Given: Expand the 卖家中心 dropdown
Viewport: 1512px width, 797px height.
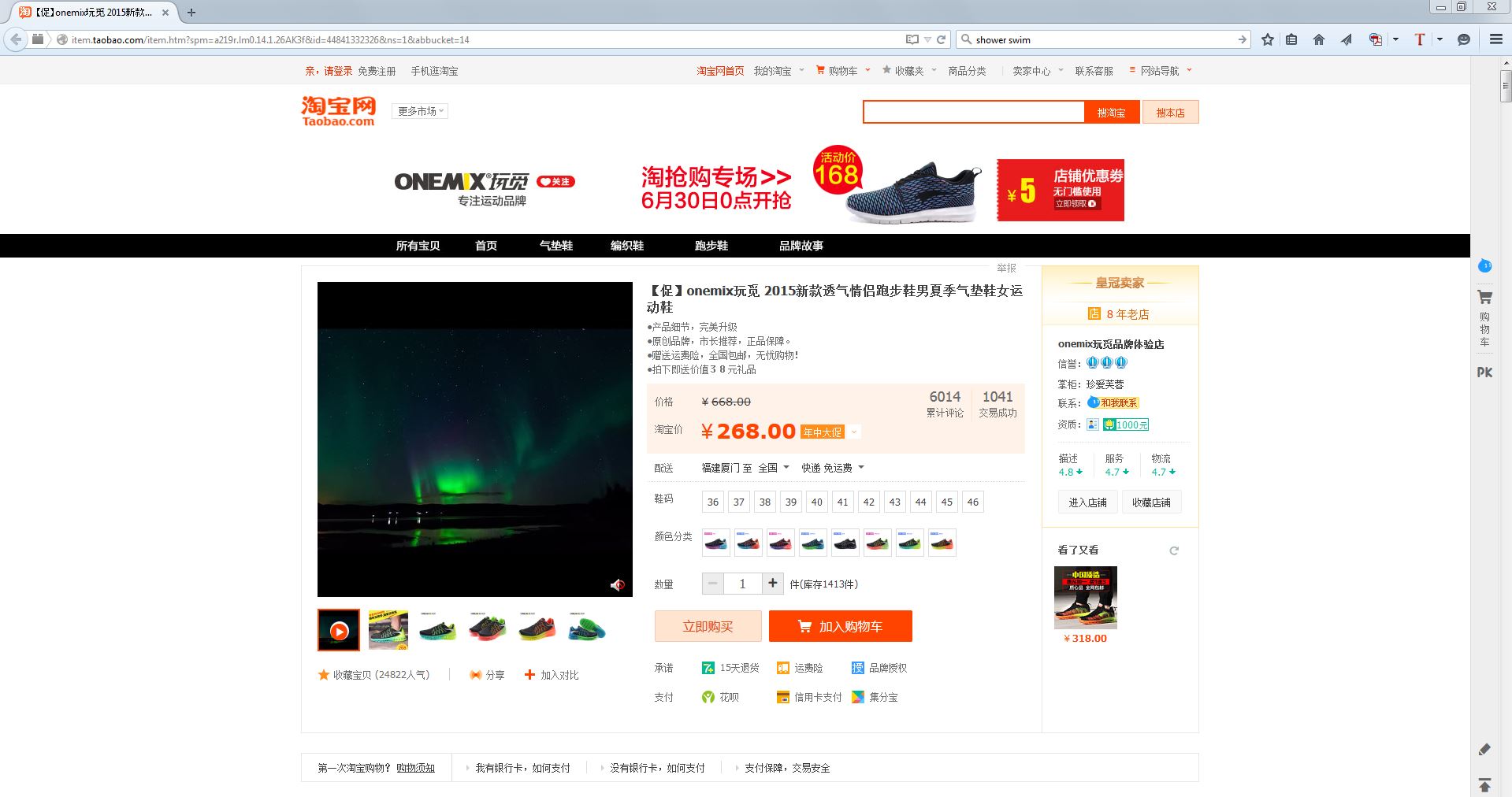Looking at the screenshot, I should pyautogui.click(x=1038, y=71).
